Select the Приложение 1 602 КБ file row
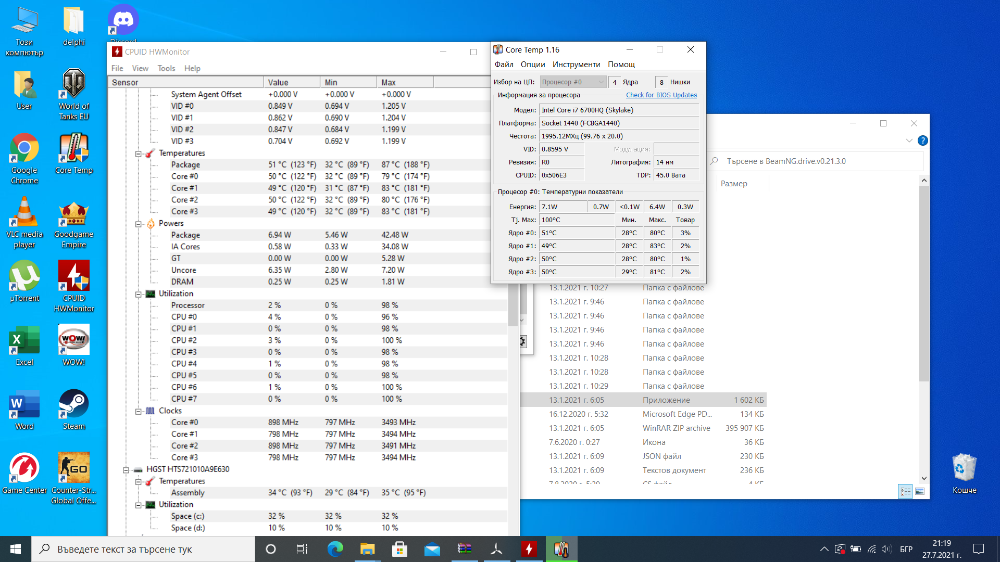1000x562 pixels. click(644, 400)
